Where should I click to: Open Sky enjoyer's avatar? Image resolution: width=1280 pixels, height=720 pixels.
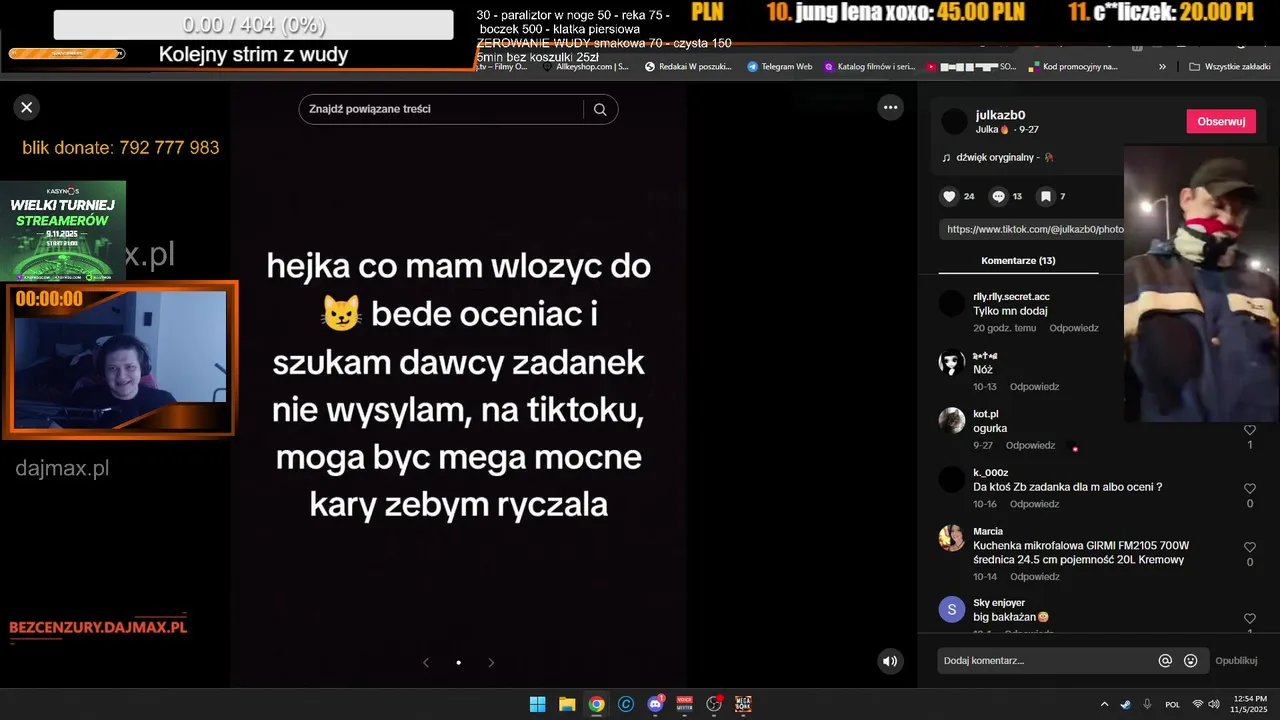[951, 609]
